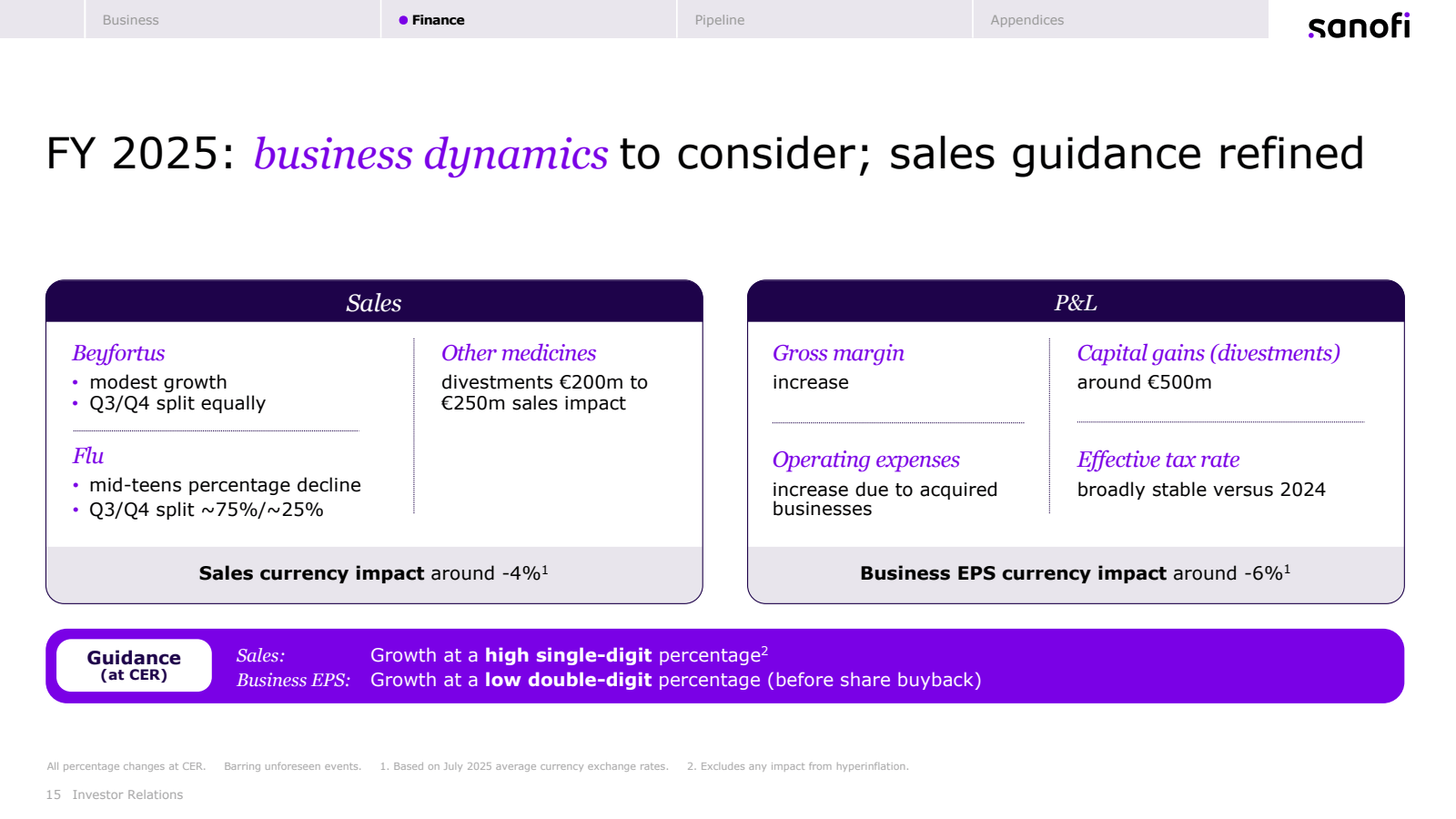Click the 'Sales:' guidance label
Image resolution: width=1456 pixels, height=819 pixels.
click(x=260, y=655)
